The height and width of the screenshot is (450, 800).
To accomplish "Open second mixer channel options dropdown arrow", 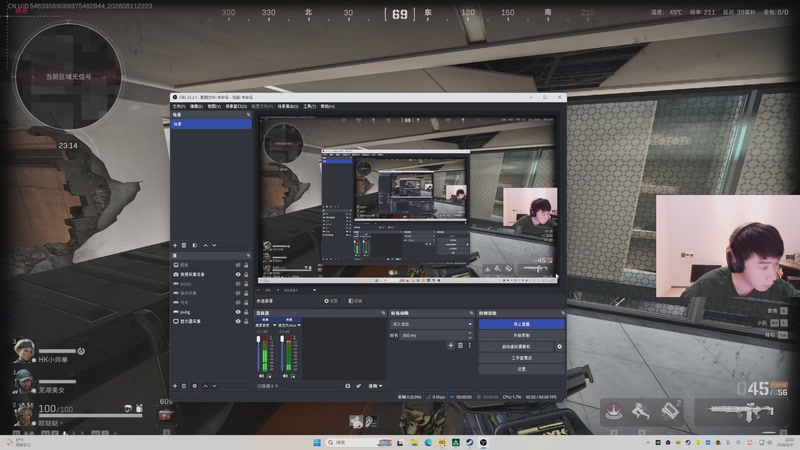I will 299,325.
